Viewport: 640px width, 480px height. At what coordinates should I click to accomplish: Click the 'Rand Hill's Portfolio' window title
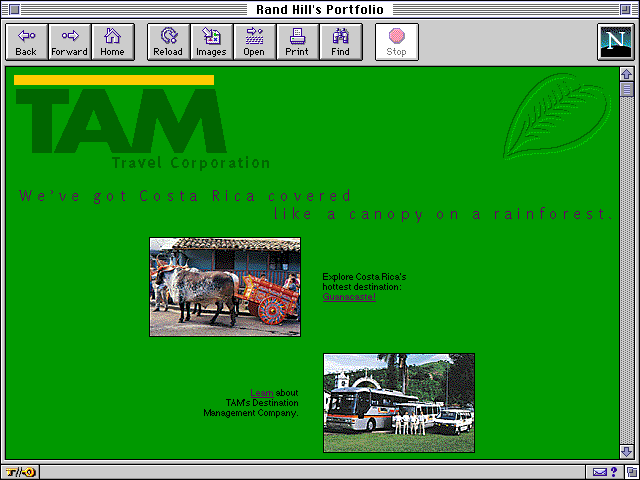pos(320,9)
